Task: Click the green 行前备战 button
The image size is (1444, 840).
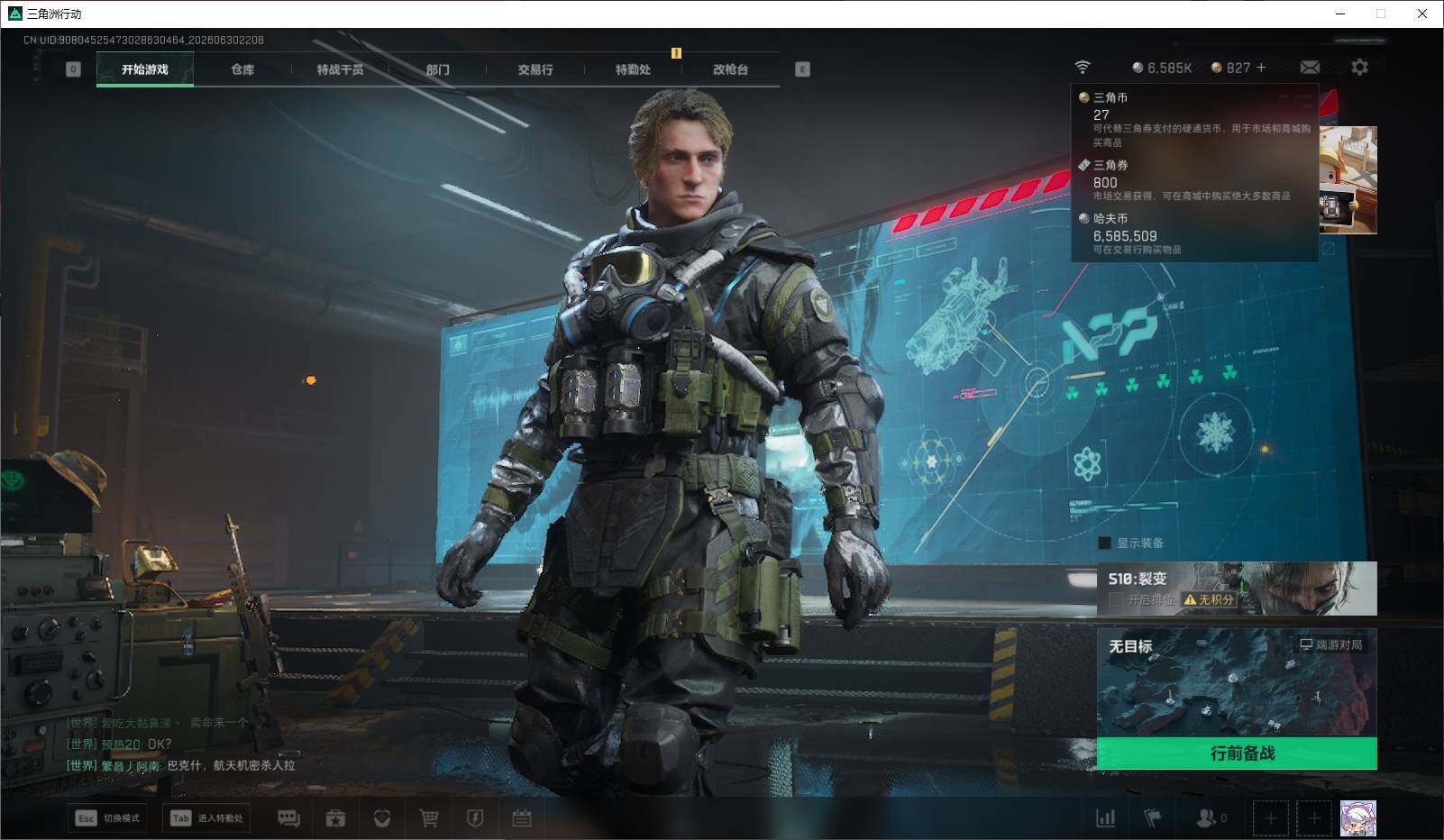Action: pyautogui.click(x=1237, y=753)
